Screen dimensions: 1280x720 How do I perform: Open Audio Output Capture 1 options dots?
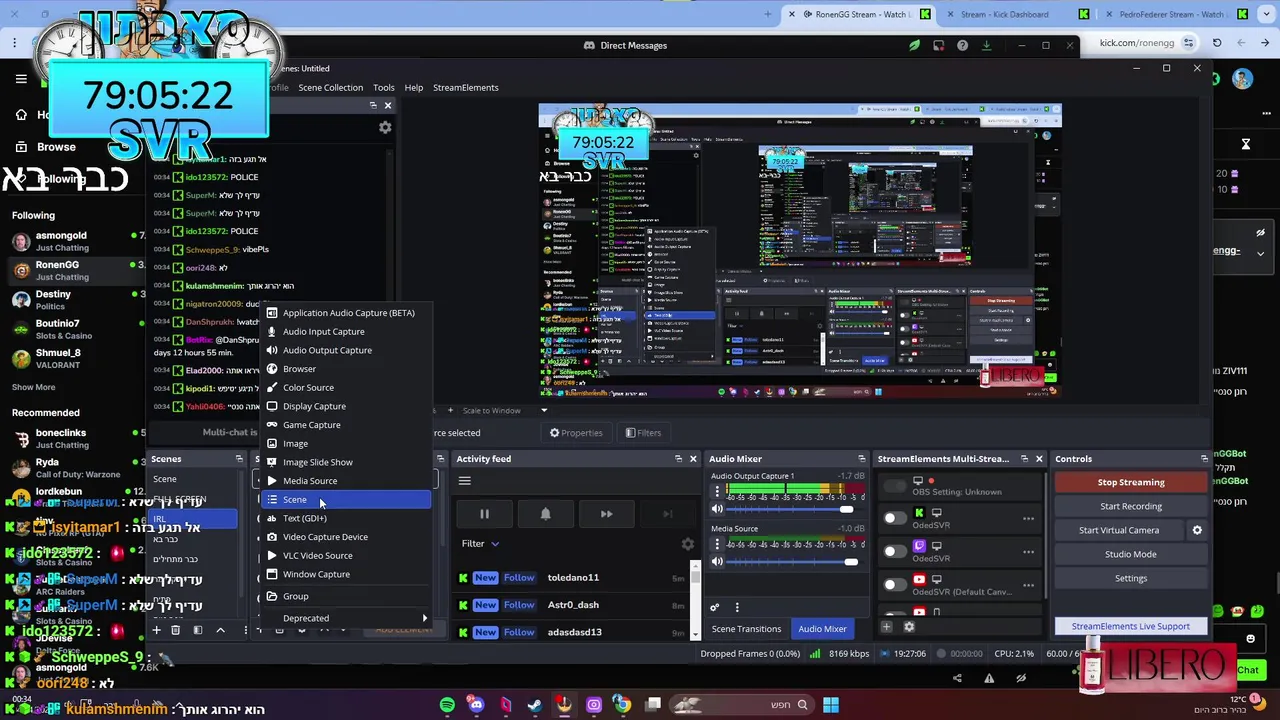716,492
